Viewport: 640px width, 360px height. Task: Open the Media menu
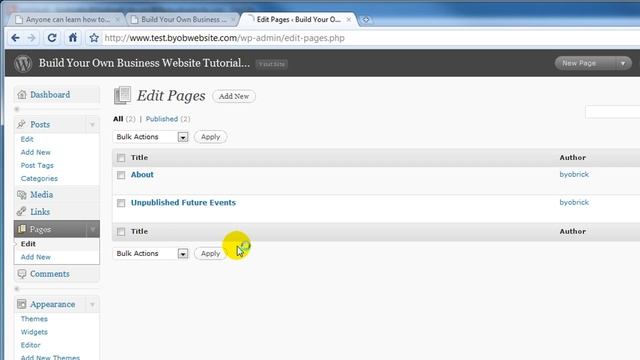pos(42,195)
